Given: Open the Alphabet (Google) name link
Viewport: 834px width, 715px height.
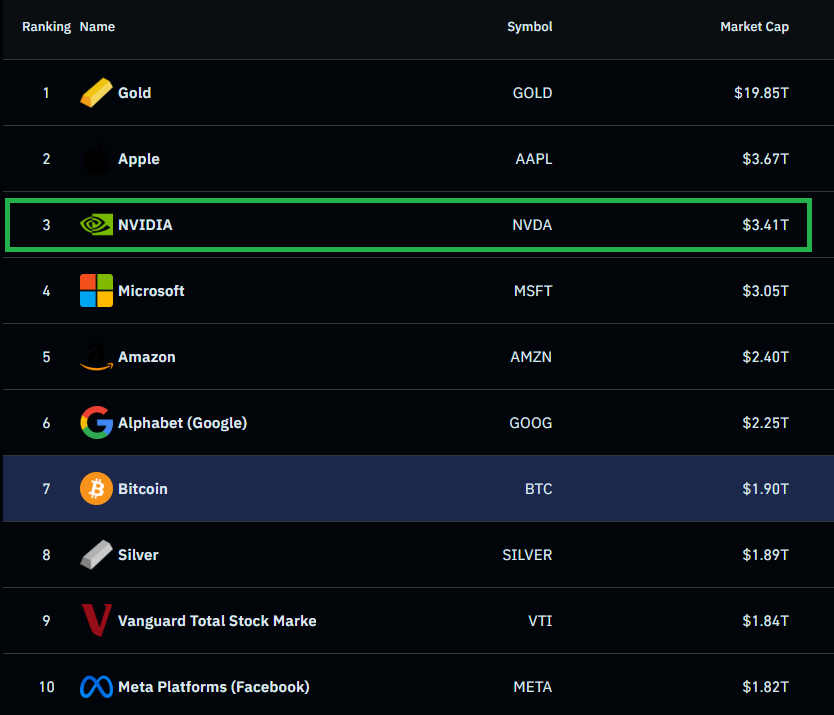Looking at the screenshot, I should (182, 423).
